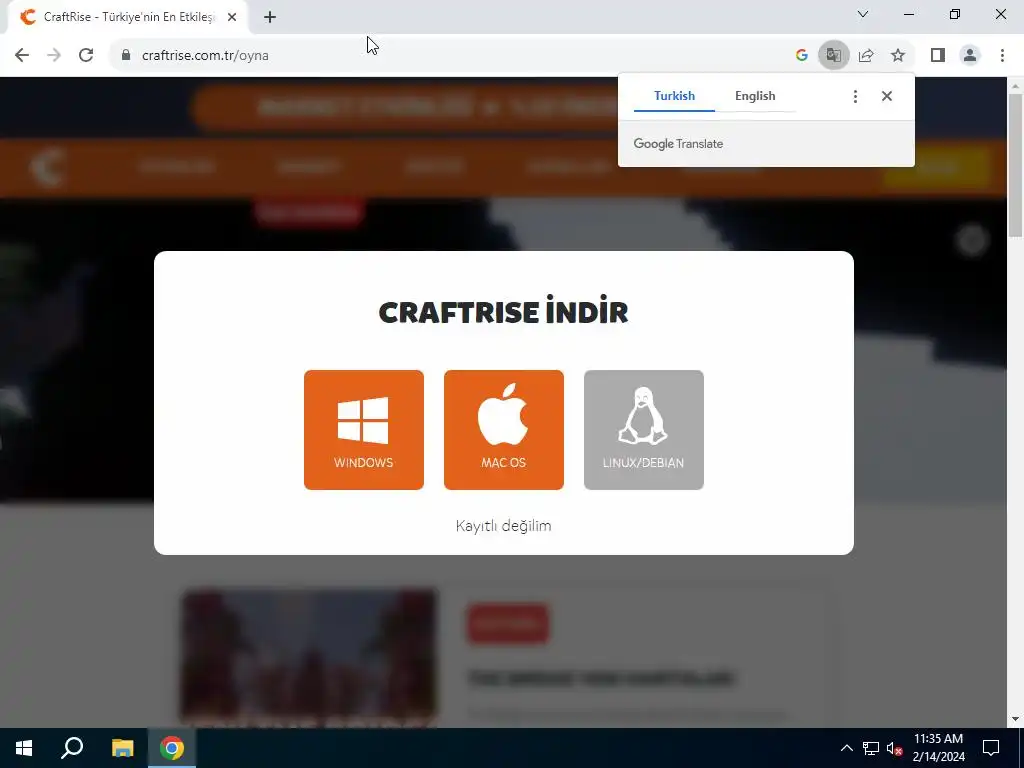The image size is (1024, 768).
Task: Minimize the Chrome window
Action: click(908, 14)
